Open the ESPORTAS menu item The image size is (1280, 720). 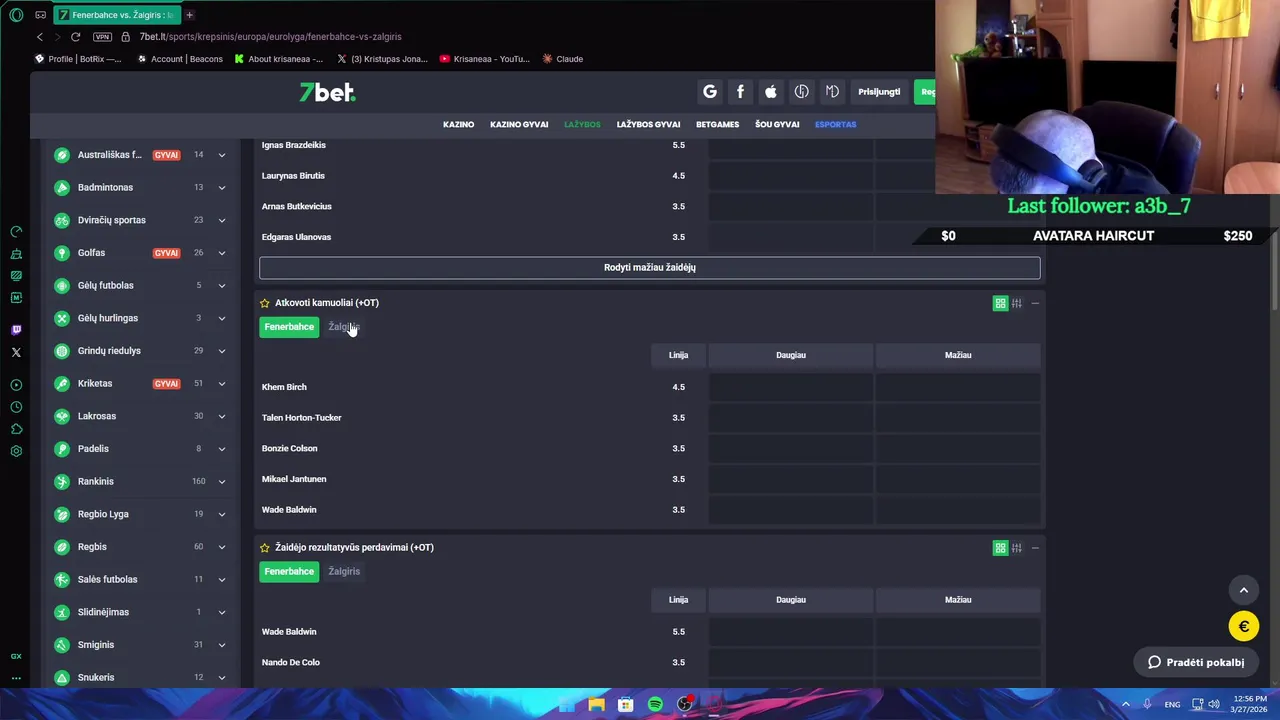tap(835, 125)
